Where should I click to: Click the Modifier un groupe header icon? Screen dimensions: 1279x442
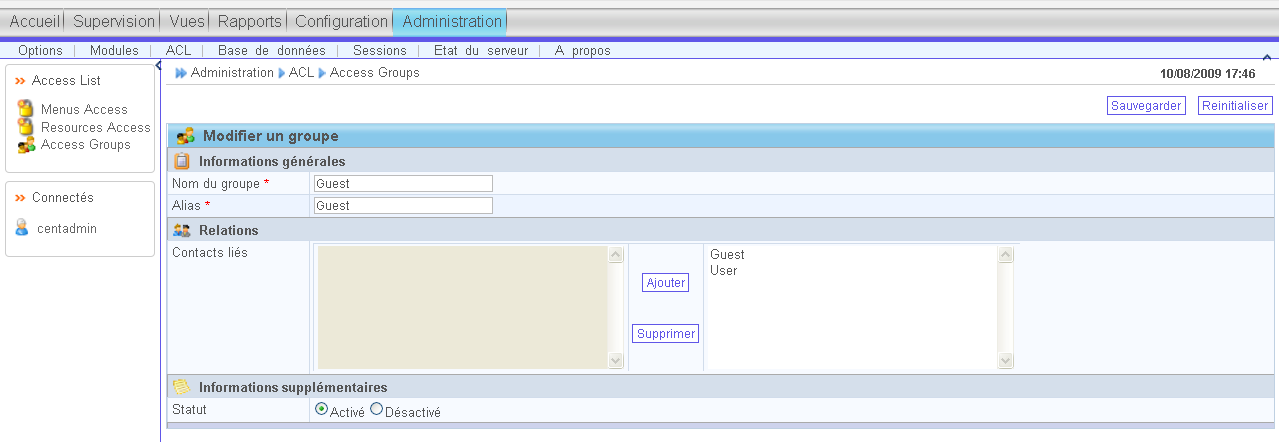pyautogui.click(x=185, y=136)
